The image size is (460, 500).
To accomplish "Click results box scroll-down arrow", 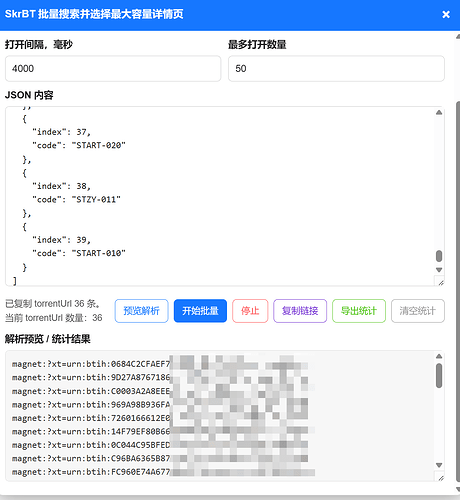I will coord(439,465).
